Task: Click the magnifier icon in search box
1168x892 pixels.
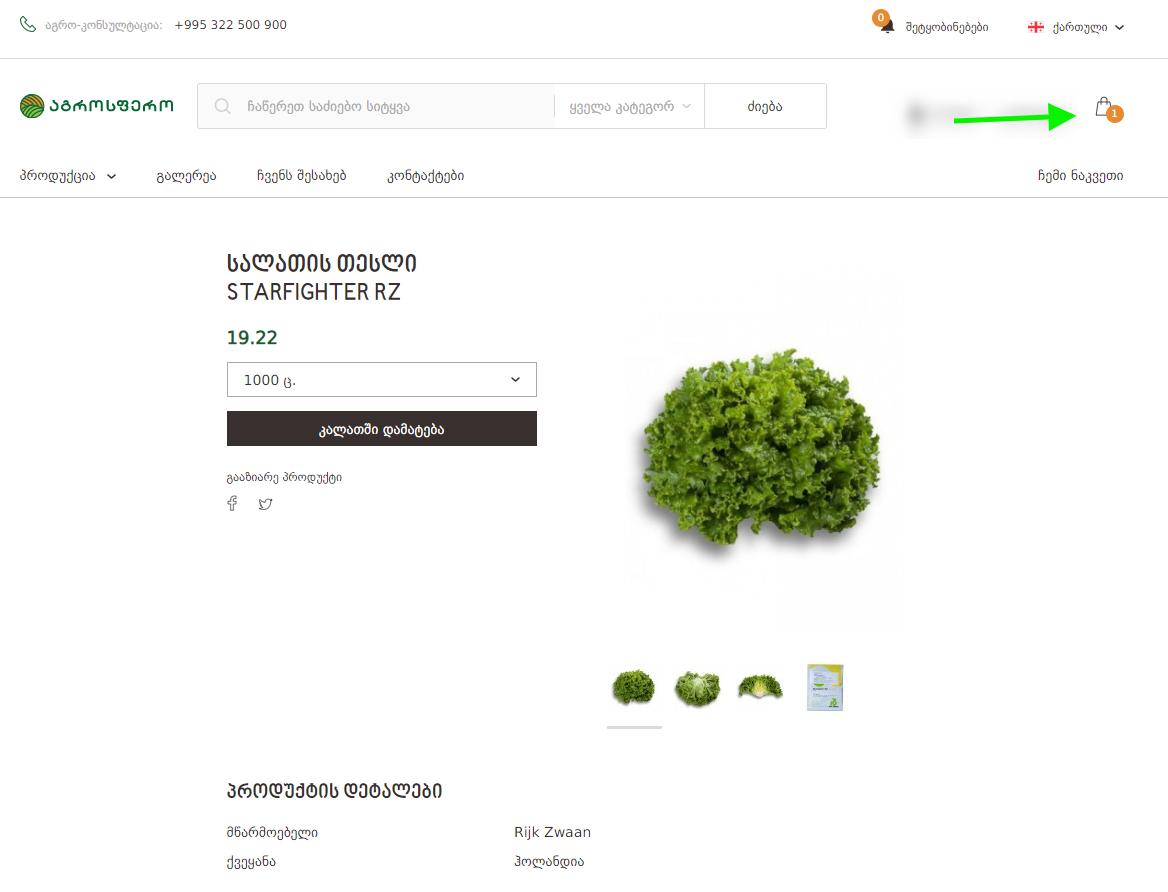Action: [222, 106]
